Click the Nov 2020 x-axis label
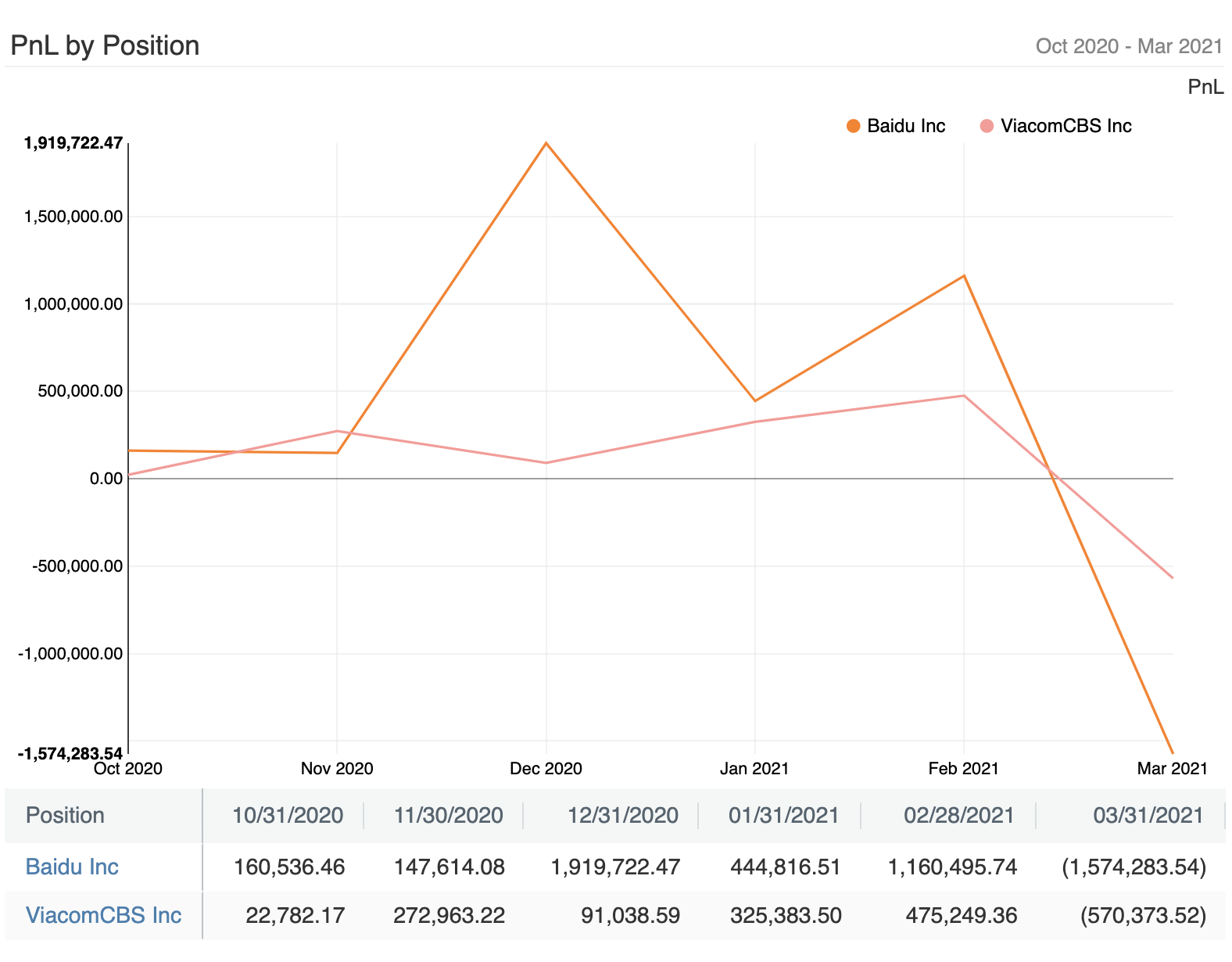Image resolution: width=1232 pixels, height=962 pixels. click(x=337, y=769)
